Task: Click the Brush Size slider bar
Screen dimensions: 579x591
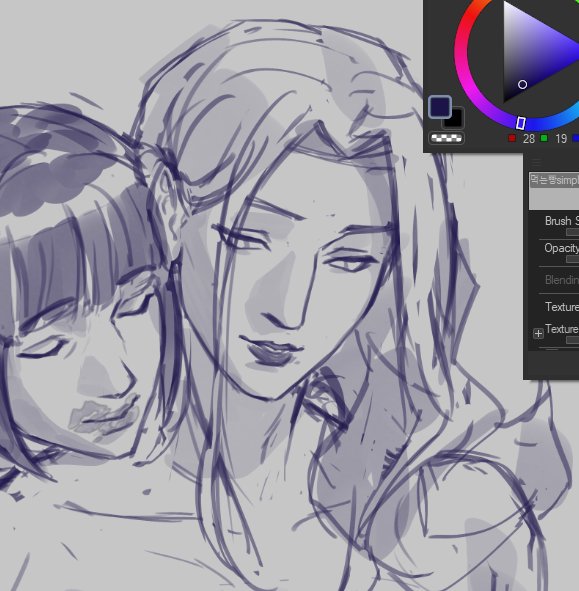Action: pos(573,232)
